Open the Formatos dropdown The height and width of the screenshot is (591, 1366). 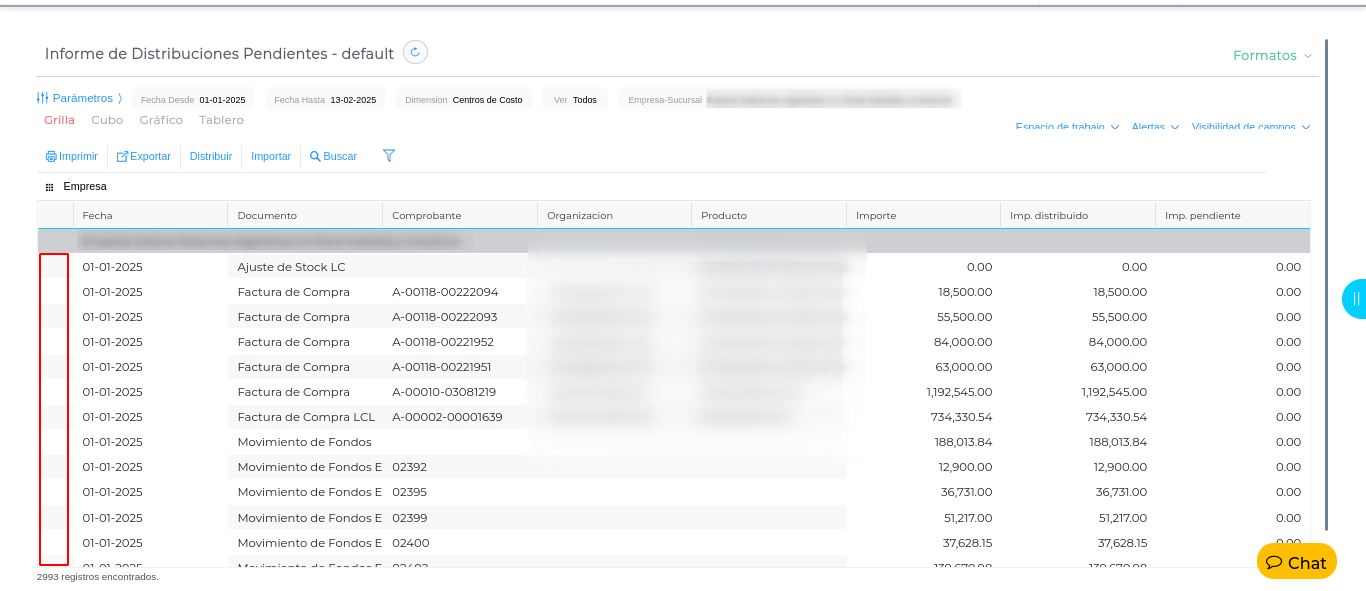[x=1272, y=56]
